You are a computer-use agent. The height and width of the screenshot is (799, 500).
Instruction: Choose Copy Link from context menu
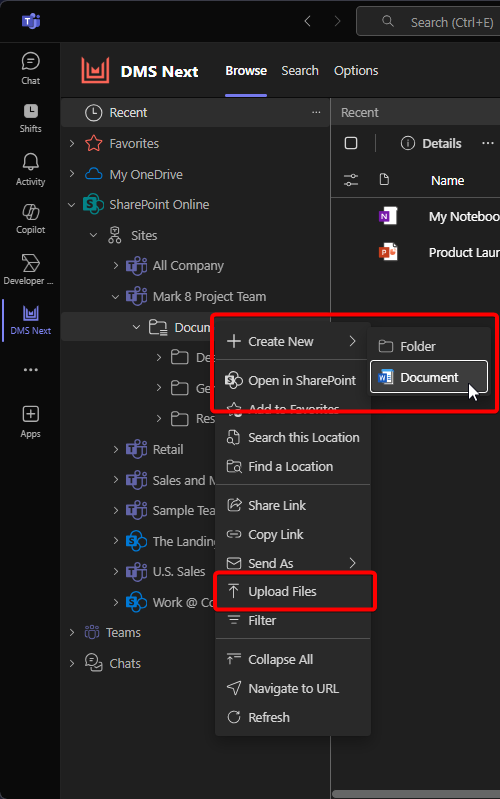pos(293,534)
